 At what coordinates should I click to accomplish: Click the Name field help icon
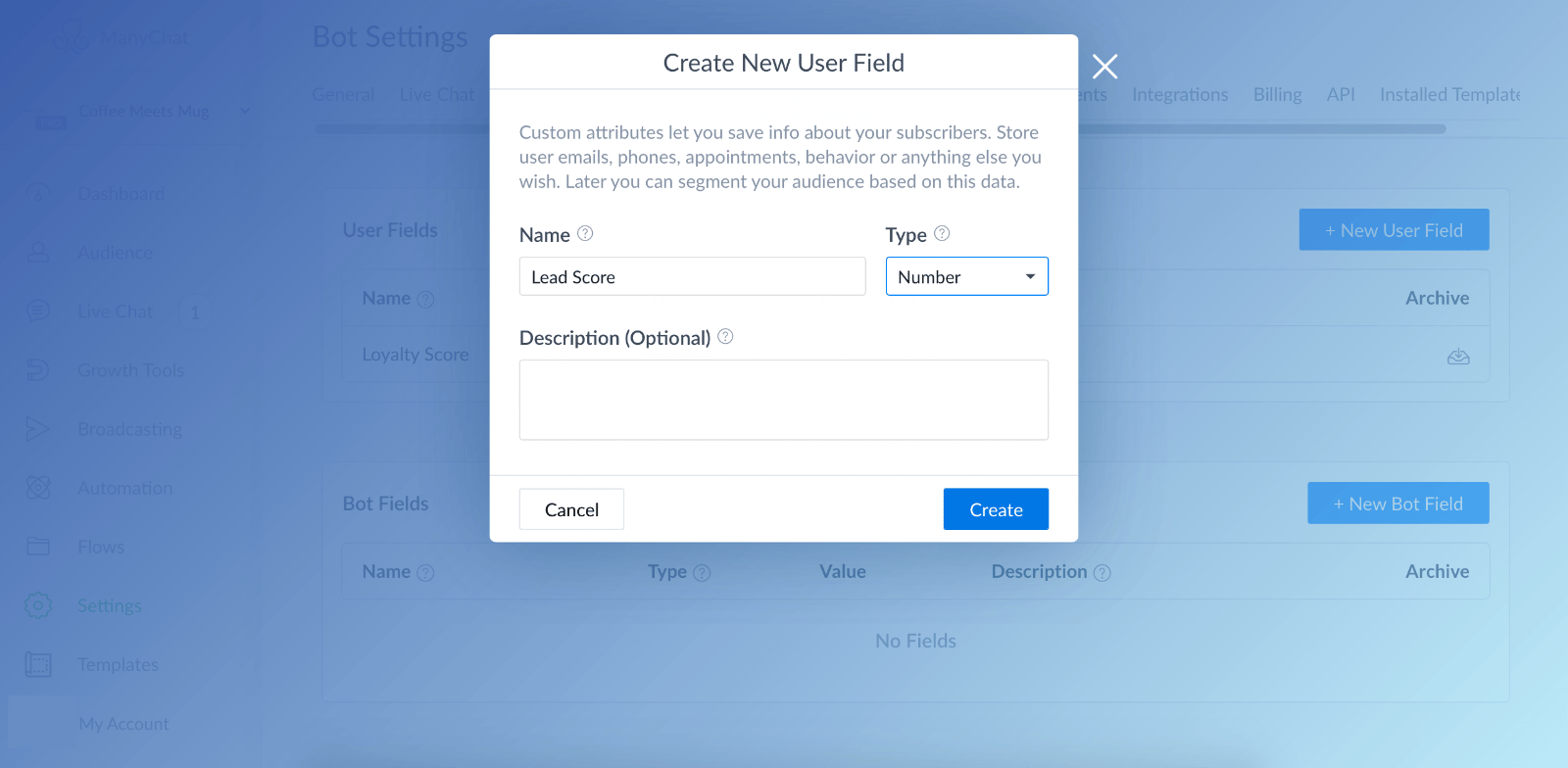(585, 233)
